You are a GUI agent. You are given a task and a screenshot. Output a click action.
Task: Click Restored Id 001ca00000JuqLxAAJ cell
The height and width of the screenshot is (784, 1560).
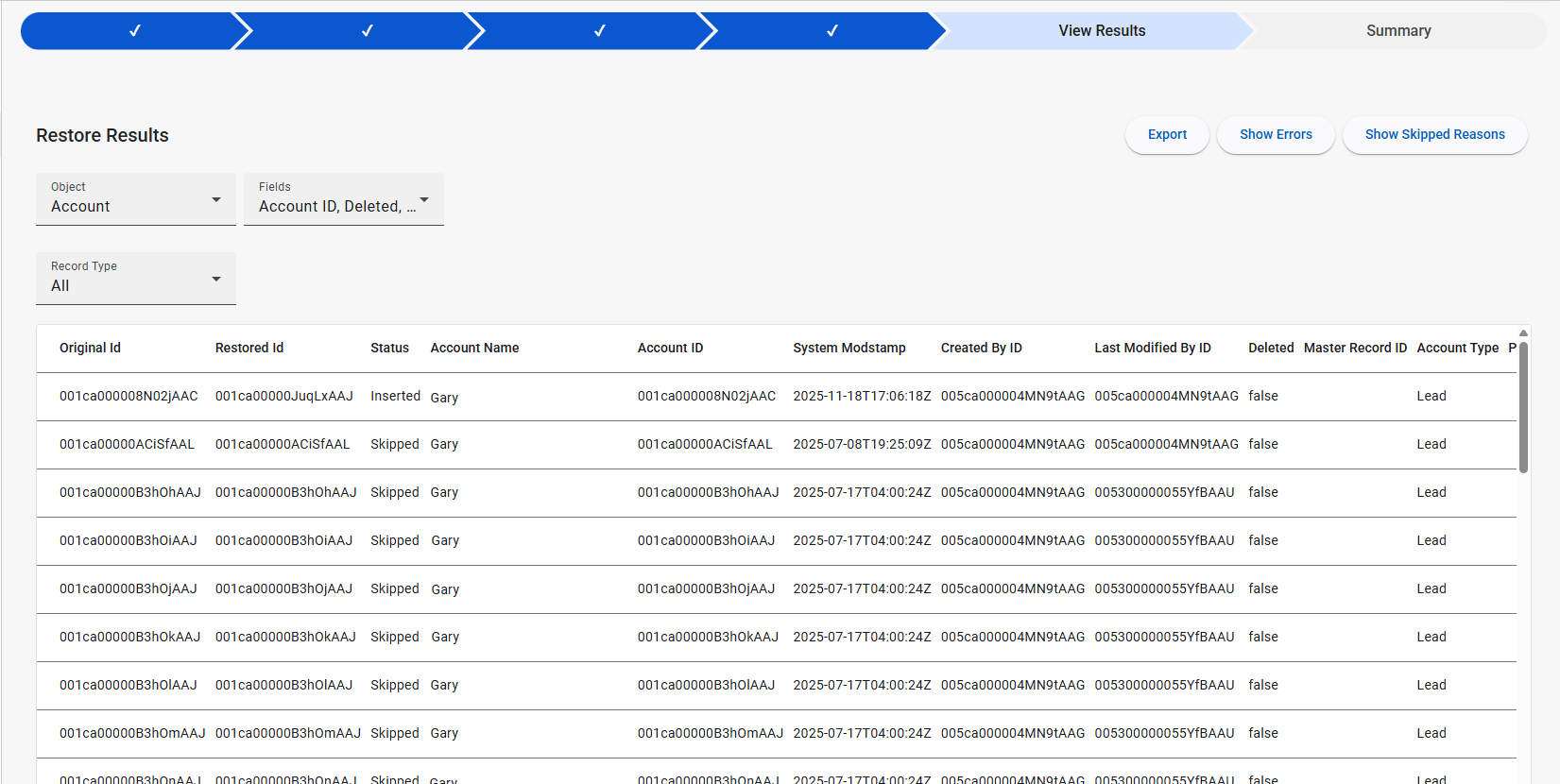pos(283,397)
